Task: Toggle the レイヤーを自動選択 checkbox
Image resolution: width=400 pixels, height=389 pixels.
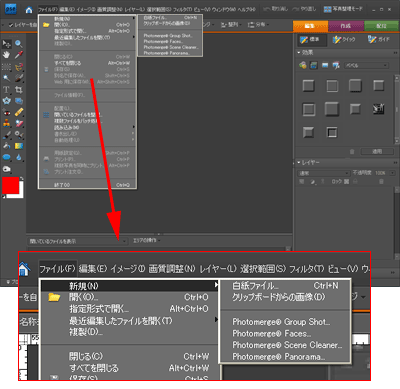Action: 11,25
